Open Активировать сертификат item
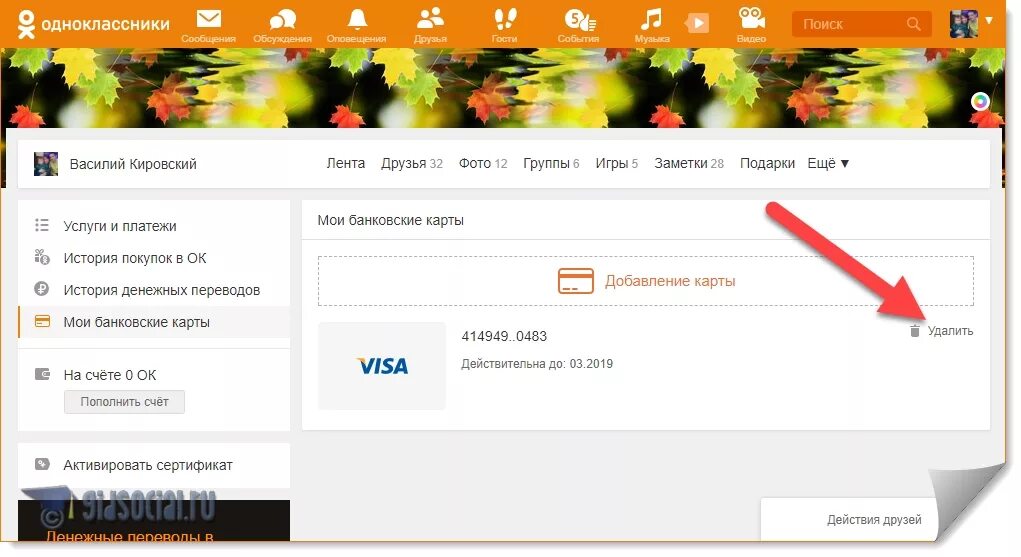The image size is (1021, 557). tap(148, 465)
